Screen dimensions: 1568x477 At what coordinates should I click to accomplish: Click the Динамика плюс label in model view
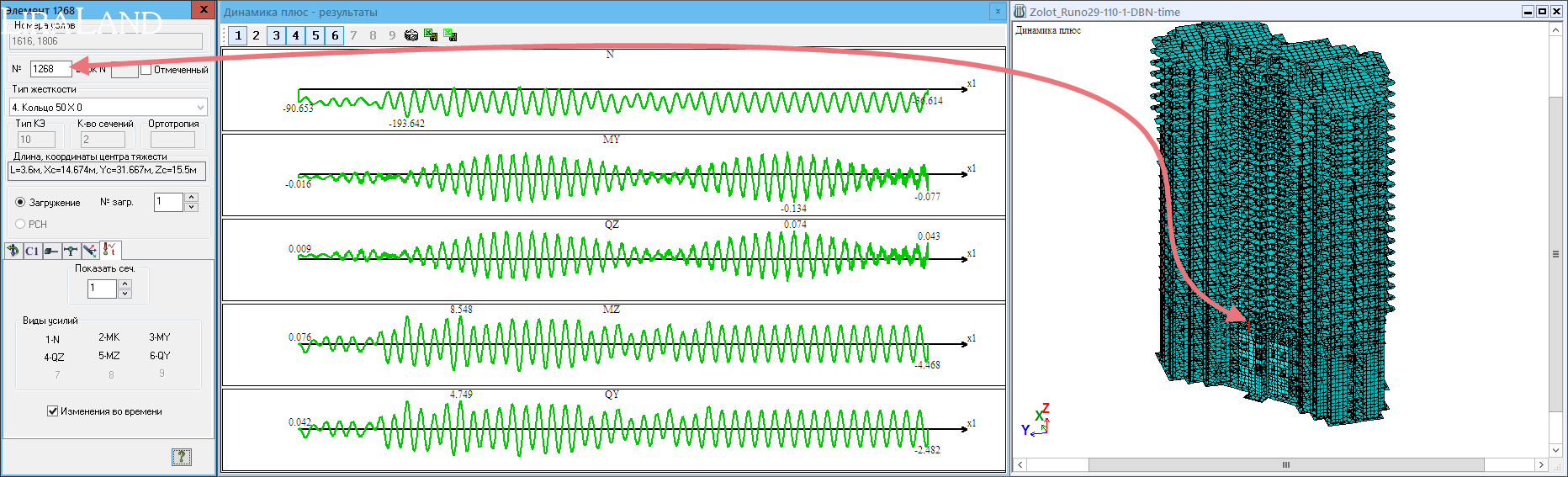[1048, 30]
